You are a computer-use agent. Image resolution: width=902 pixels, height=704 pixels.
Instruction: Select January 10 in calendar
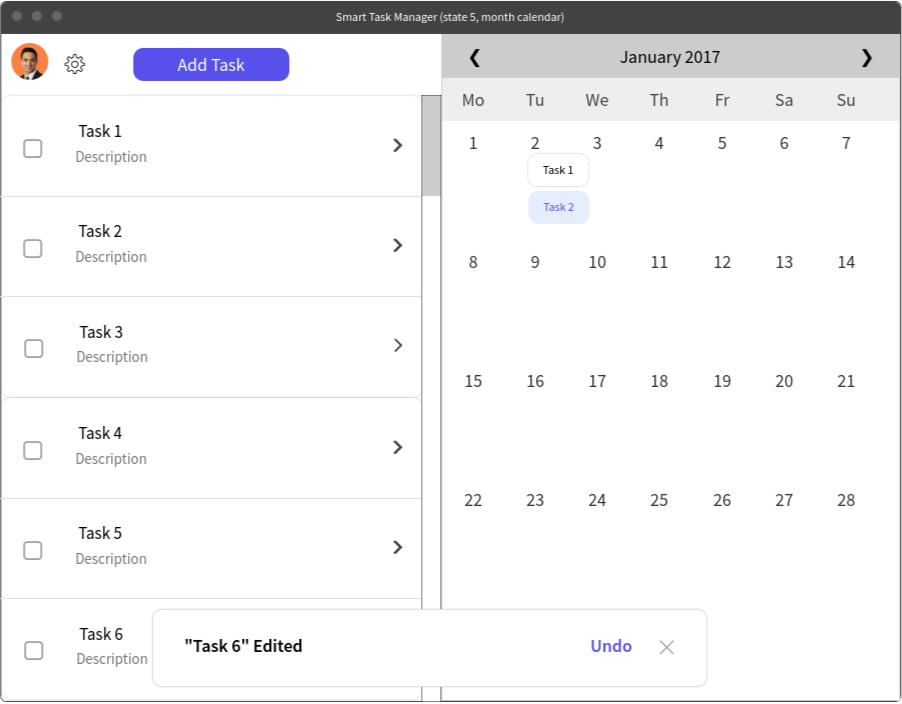[x=597, y=262]
